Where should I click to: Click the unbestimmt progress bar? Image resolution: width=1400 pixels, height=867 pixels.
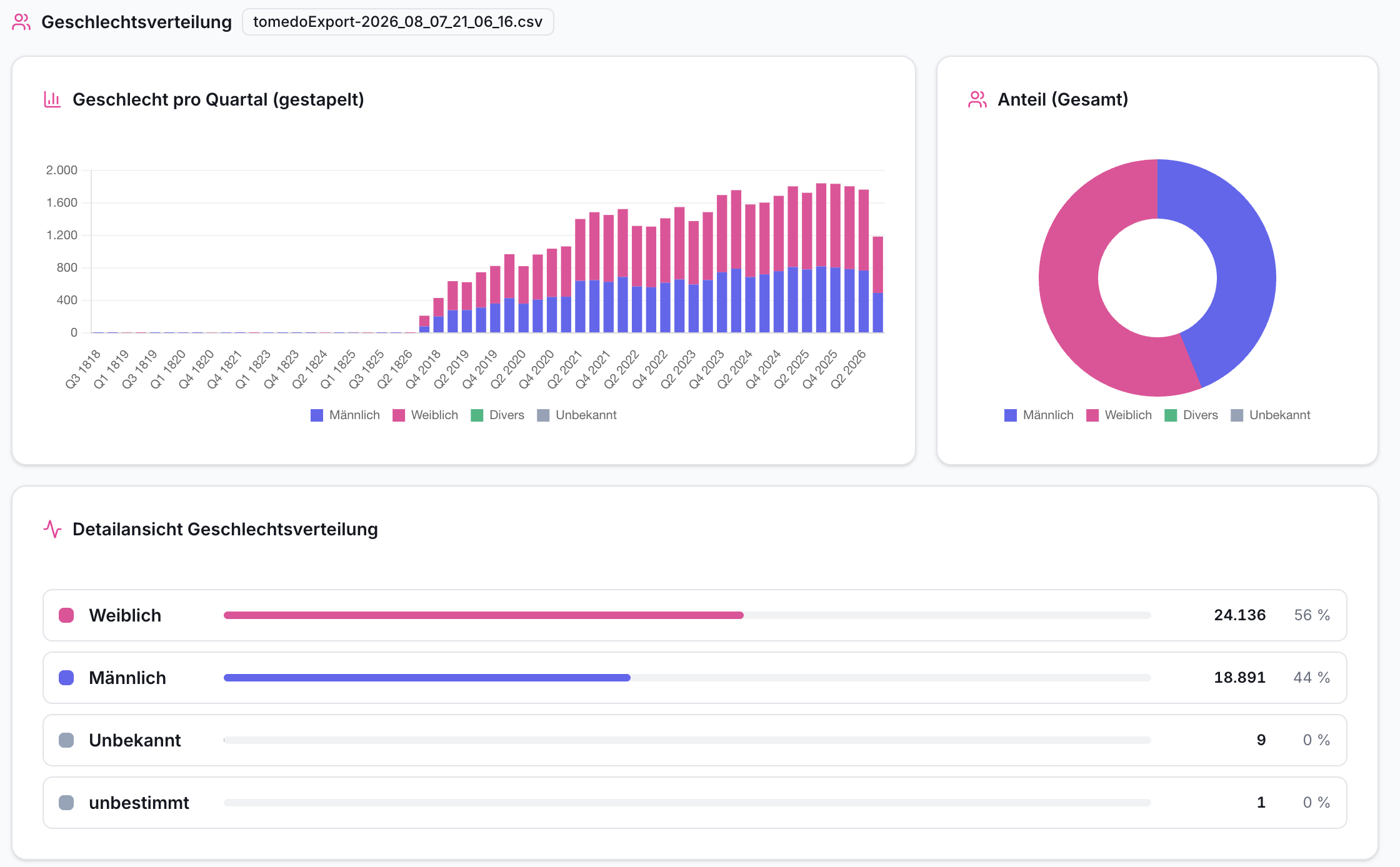click(687, 803)
